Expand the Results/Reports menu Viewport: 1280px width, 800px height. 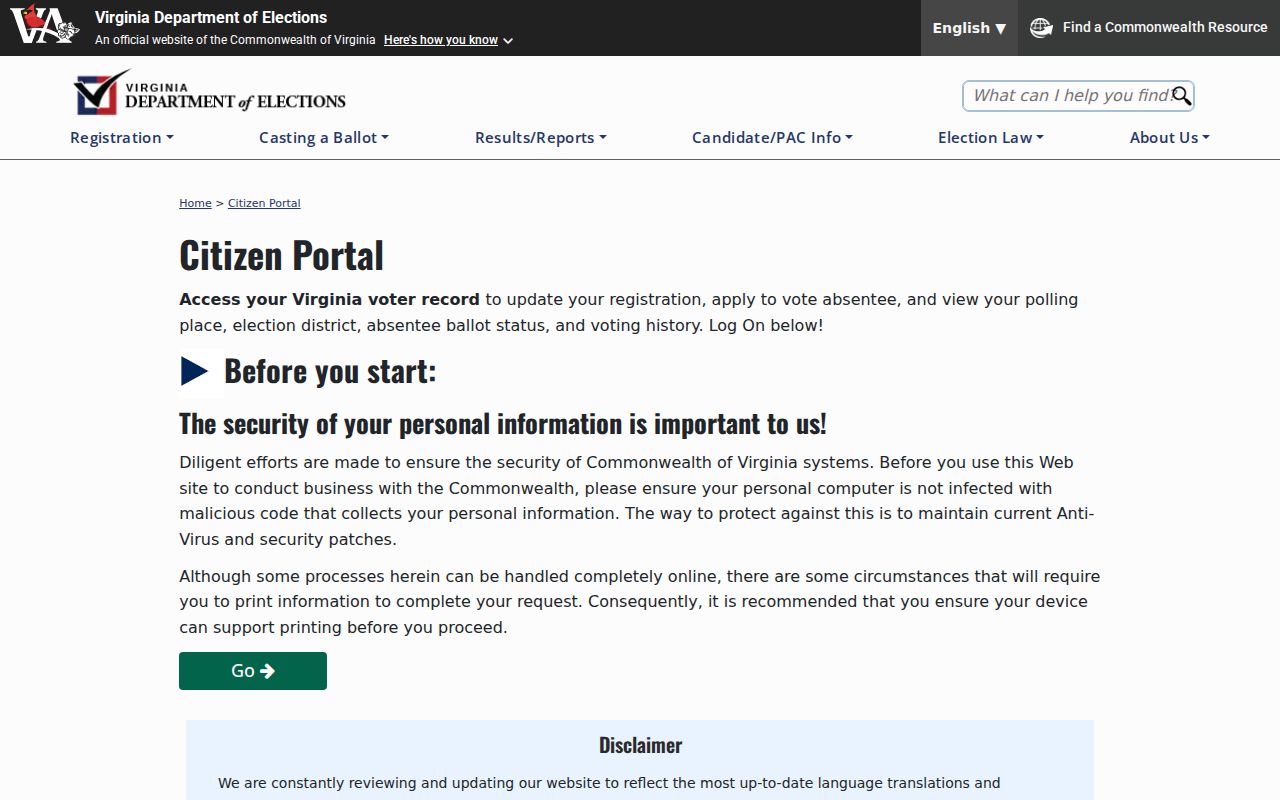coord(540,138)
